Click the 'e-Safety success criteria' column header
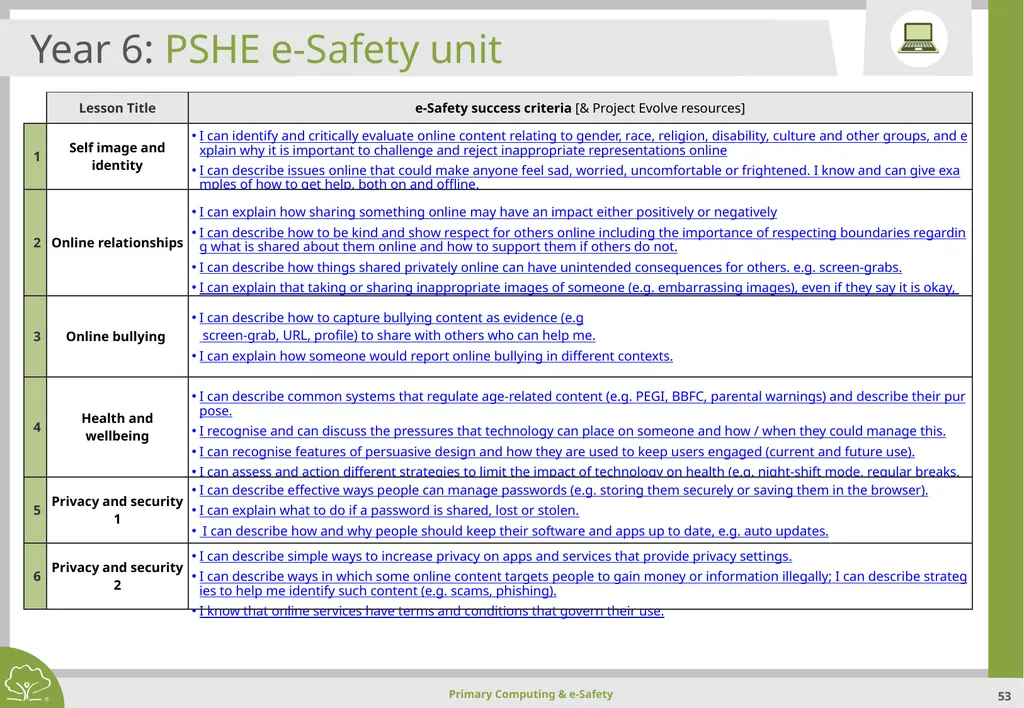The width and height of the screenshot is (1024, 708). (x=580, y=108)
